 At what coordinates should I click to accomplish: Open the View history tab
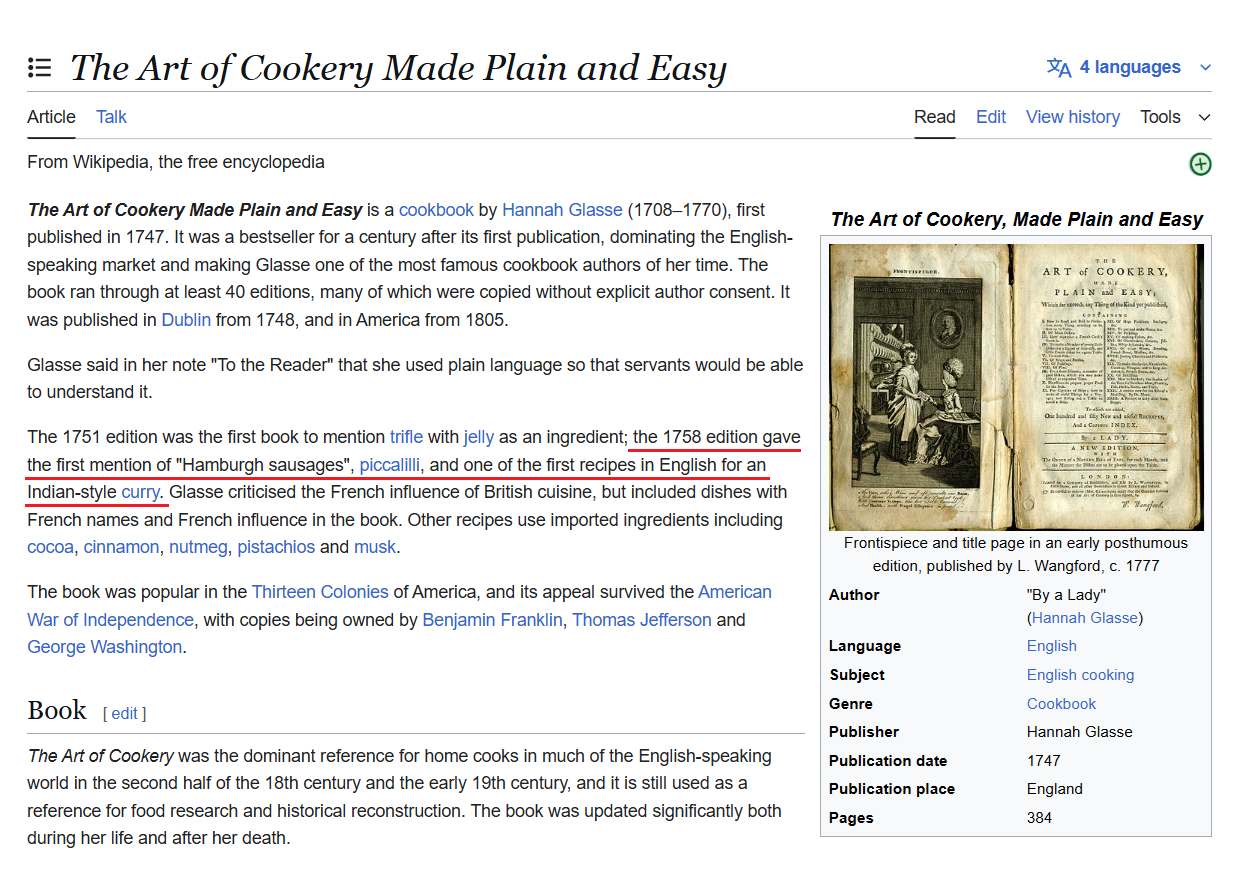point(1073,117)
